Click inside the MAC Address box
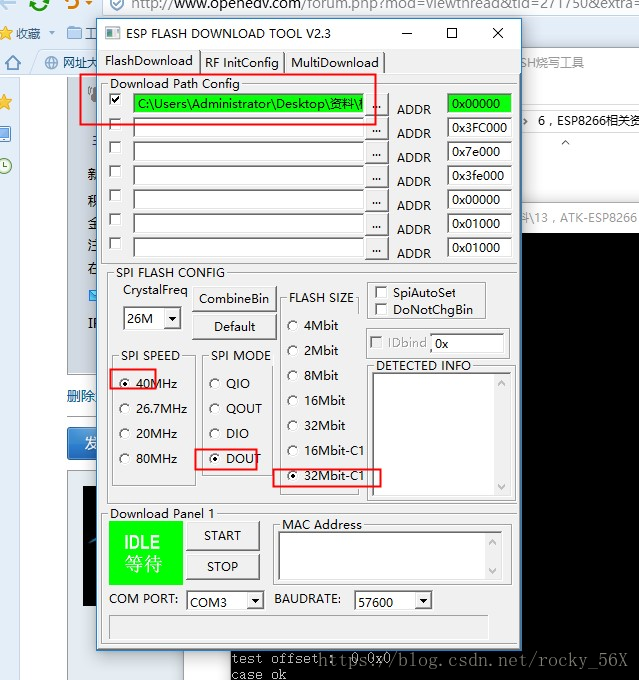The image size is (639, 680). 382,556
